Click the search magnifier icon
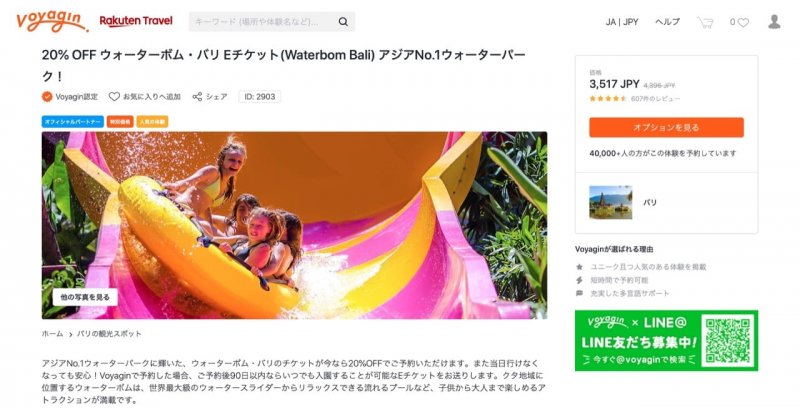The image size is (800, 409). click(x=343, y=22)
